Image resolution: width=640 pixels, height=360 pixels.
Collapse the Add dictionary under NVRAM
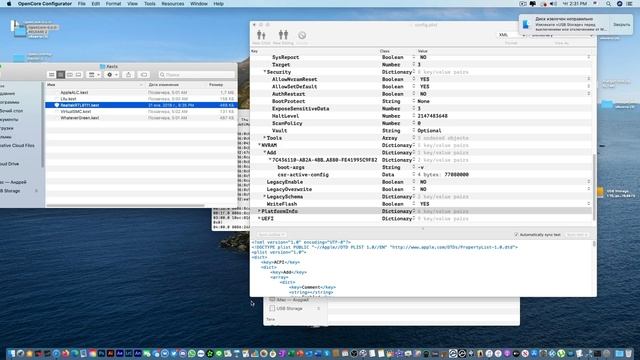tap(264, 153)
